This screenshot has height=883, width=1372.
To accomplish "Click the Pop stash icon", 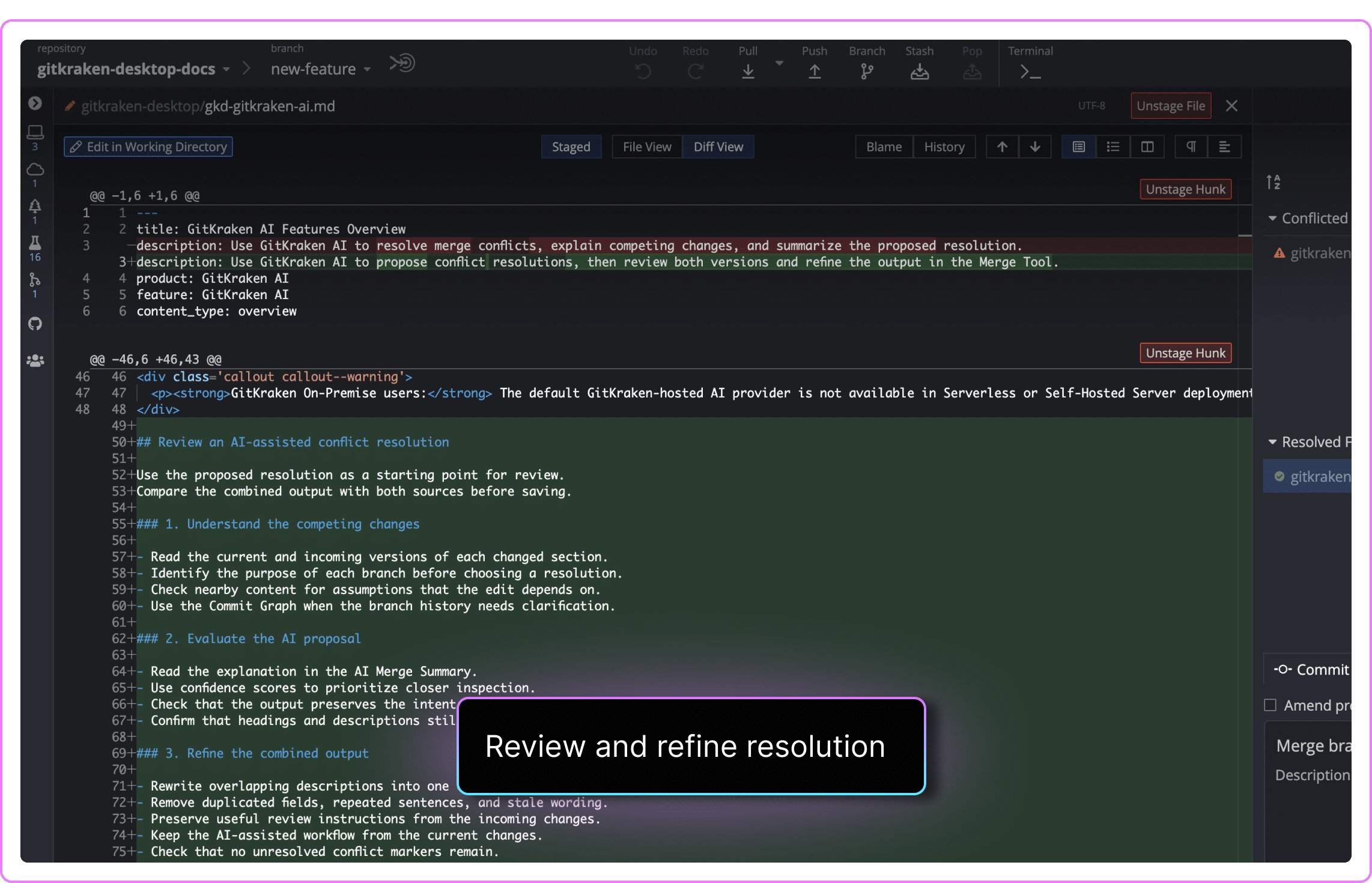I will [x=972, y=71].
